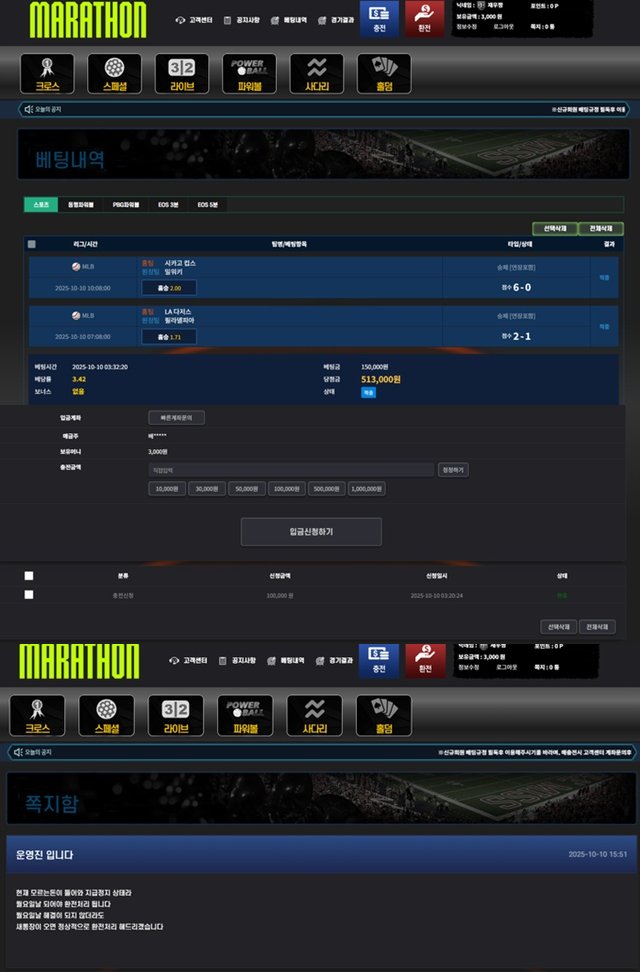This screenshot has height=972, width=640.
Task: Switch to the PBG파워볼 tab
Action: (x=126, y=205)
